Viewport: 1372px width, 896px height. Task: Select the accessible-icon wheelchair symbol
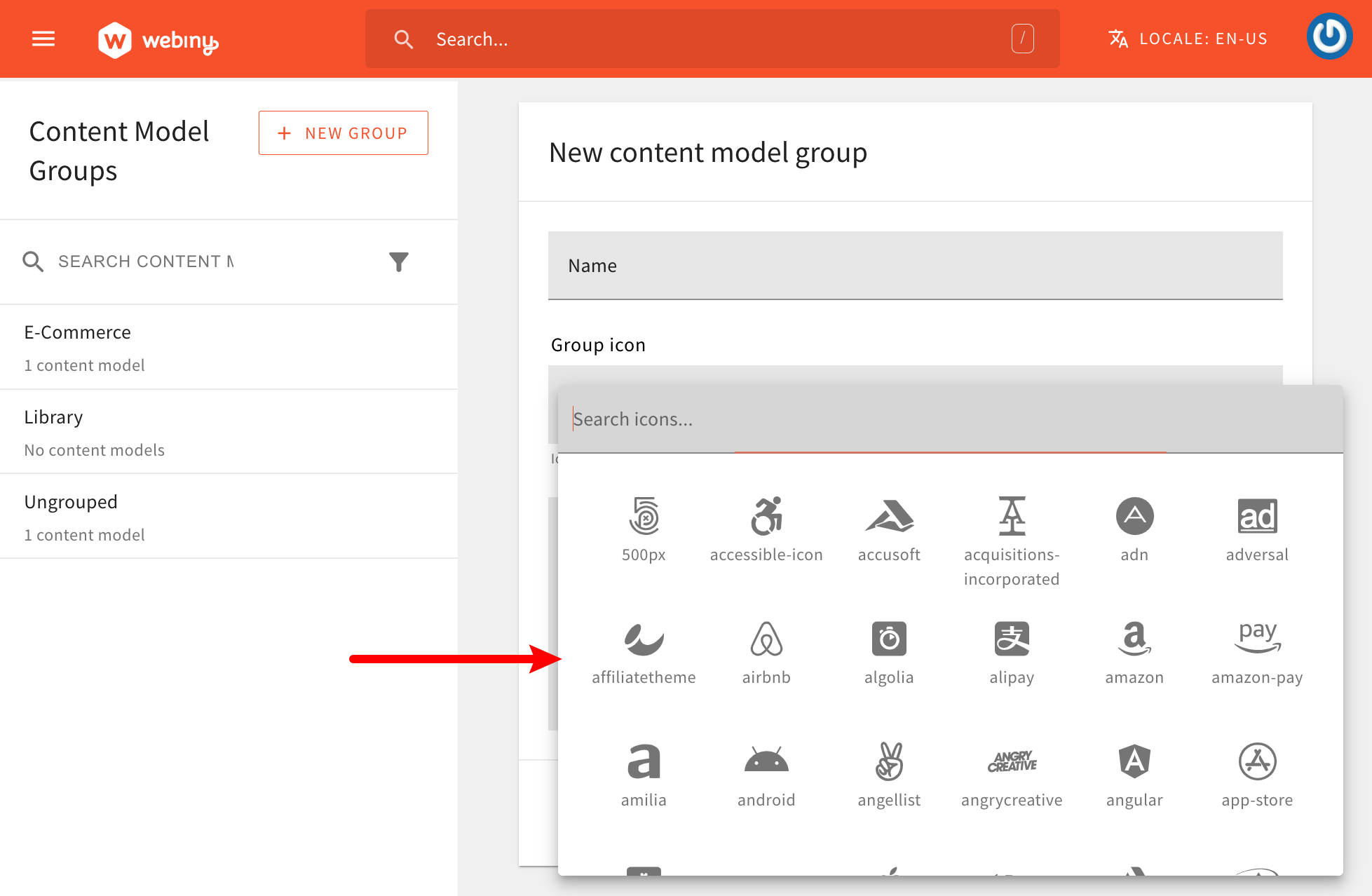[766, 517]
